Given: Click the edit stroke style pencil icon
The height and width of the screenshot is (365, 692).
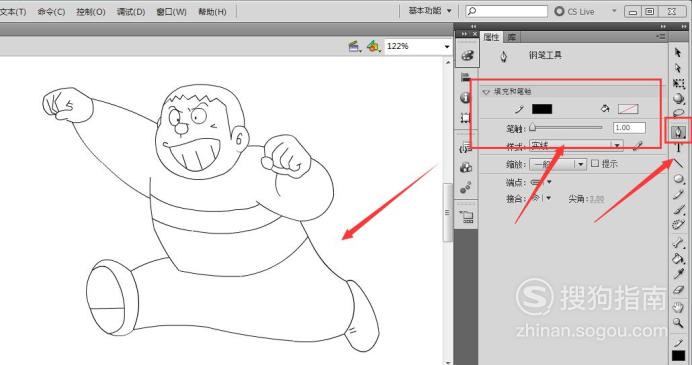Looking at the screenshot, I should pyautogui.click(x=637, y=145).
